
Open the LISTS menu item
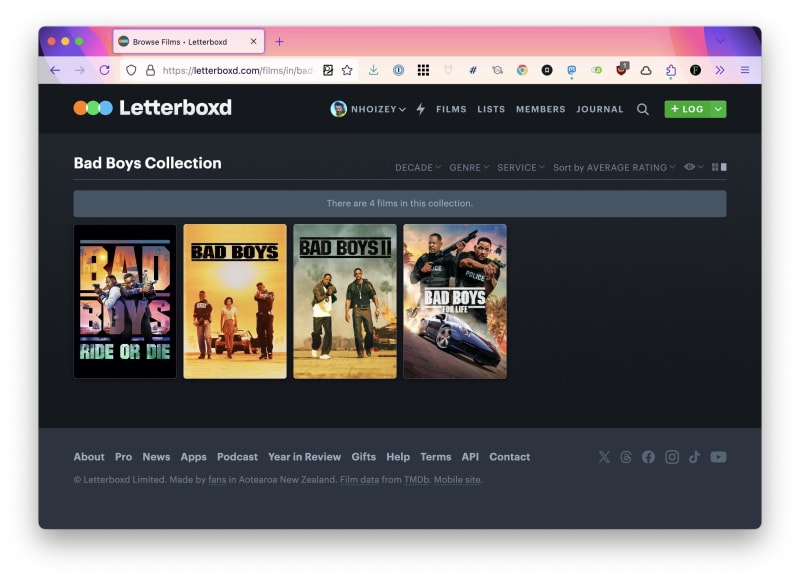point(491,109)
